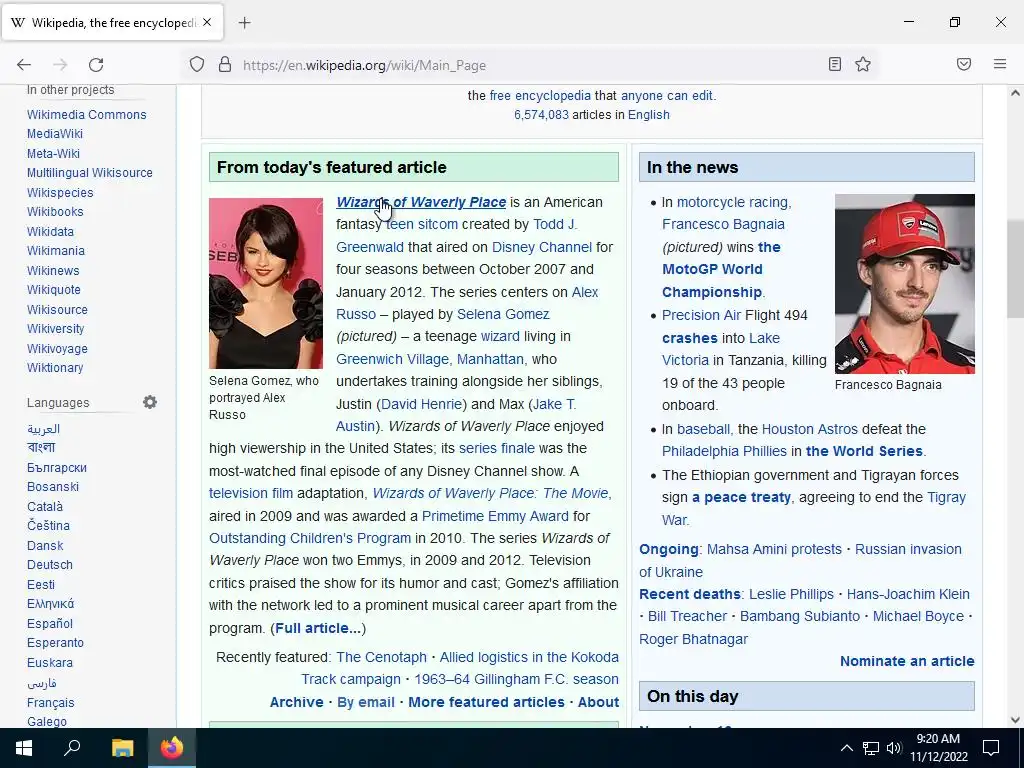
Task: Open the featured article Archive link
Action: [296, 702]
